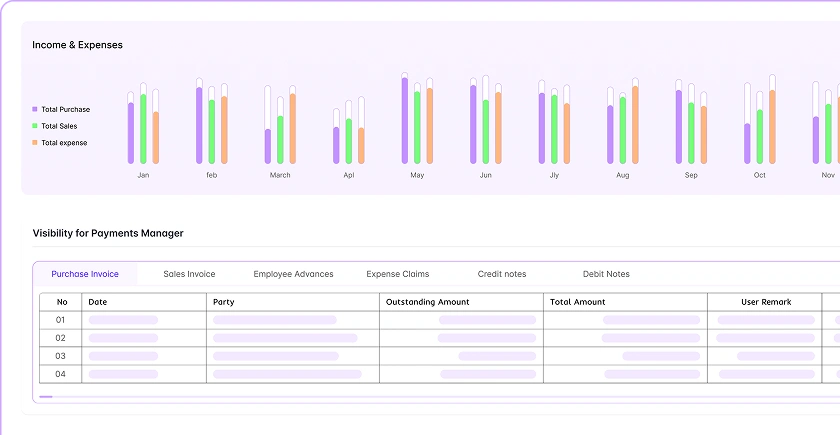Viewport: 840px width, 435px height.
Task: Click the Jun month label
Action: pyautogui.click(x=485, y=175)
